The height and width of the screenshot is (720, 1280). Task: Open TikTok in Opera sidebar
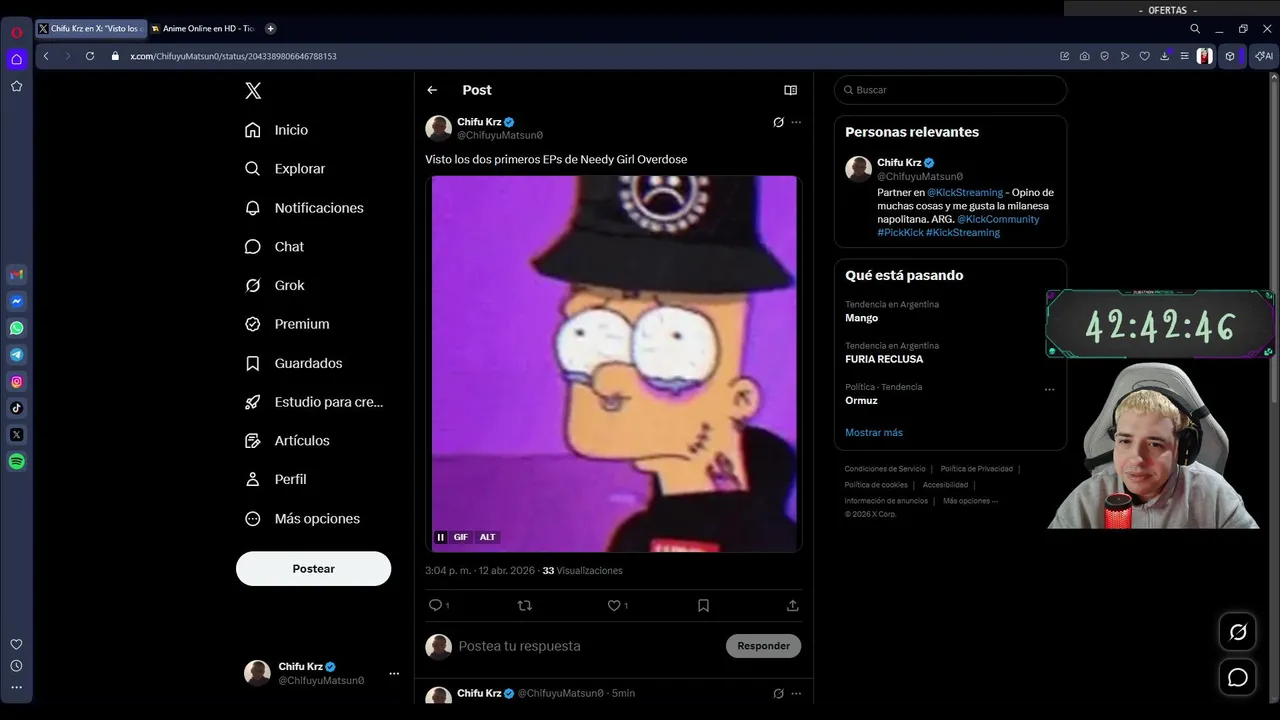[x=17, y=408]
